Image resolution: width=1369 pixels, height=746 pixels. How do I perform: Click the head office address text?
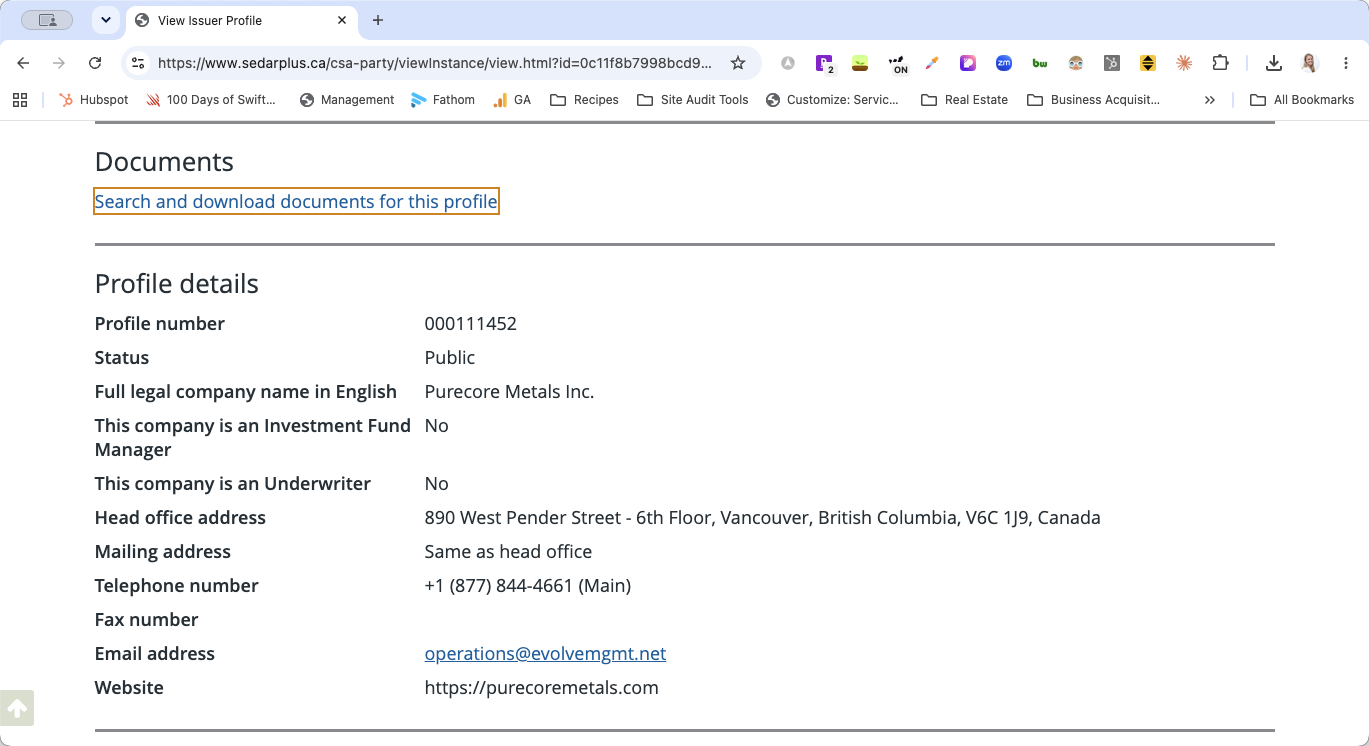coord(763,518)
